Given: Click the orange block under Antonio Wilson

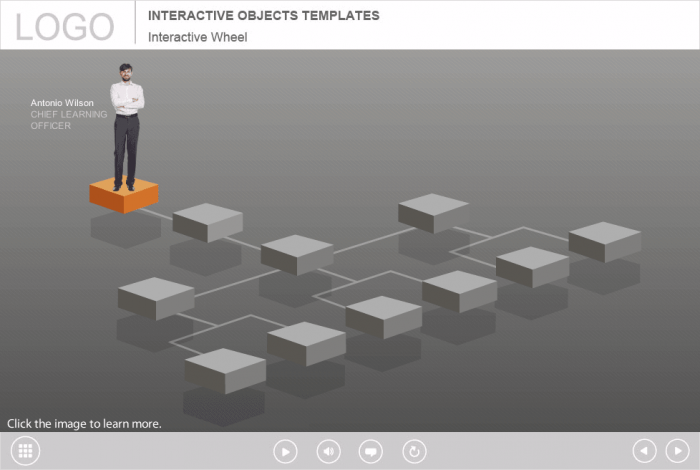Looking at the screenshot, I should pyautogui.click(x=124, y=195).
